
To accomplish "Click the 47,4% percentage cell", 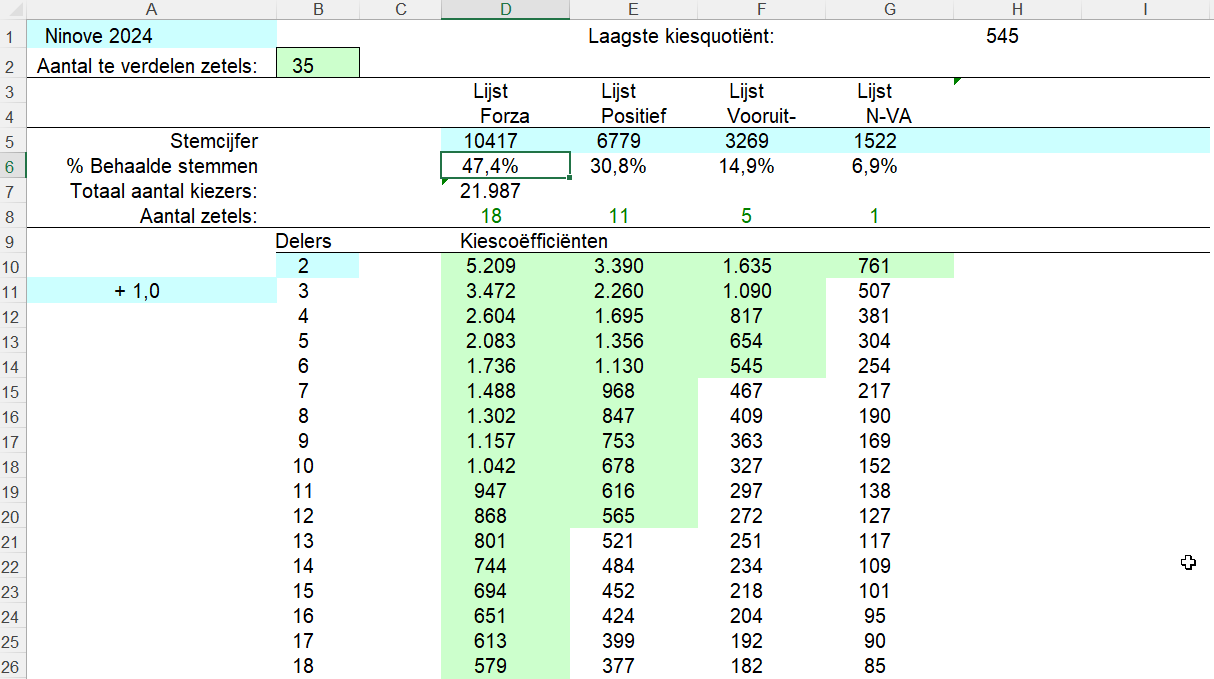I will click(x=505, y=166).
